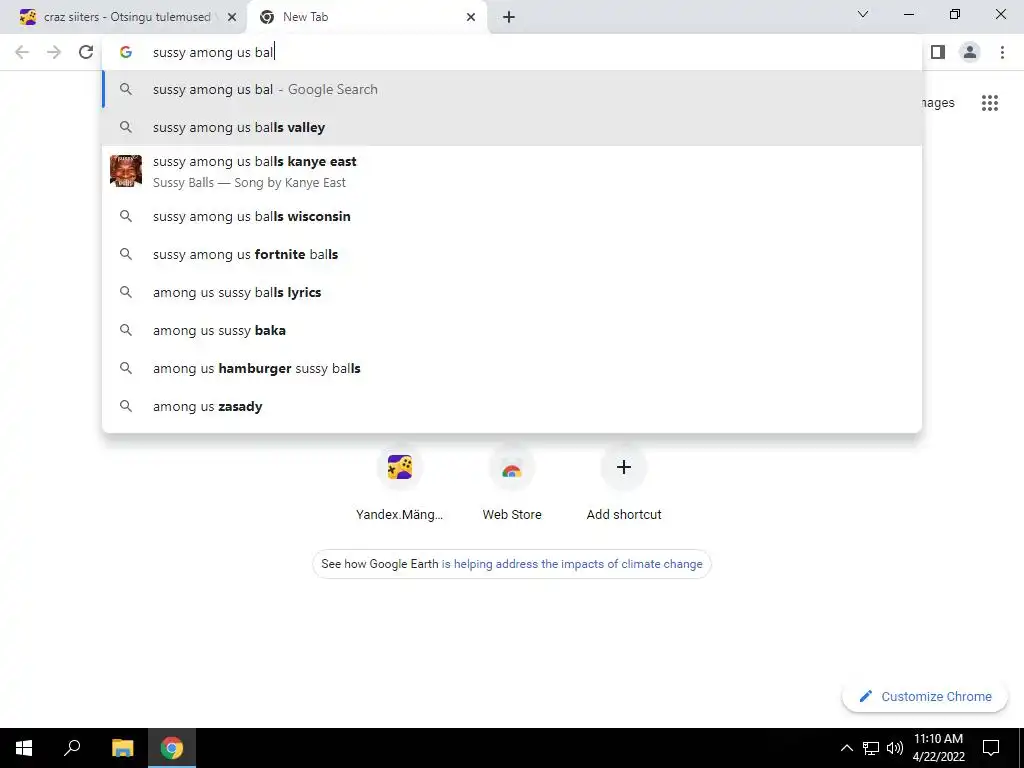1024x768 pixels.
Task: Click search icon beside 'balls wisconsin' suggestion
Action: 126,216
